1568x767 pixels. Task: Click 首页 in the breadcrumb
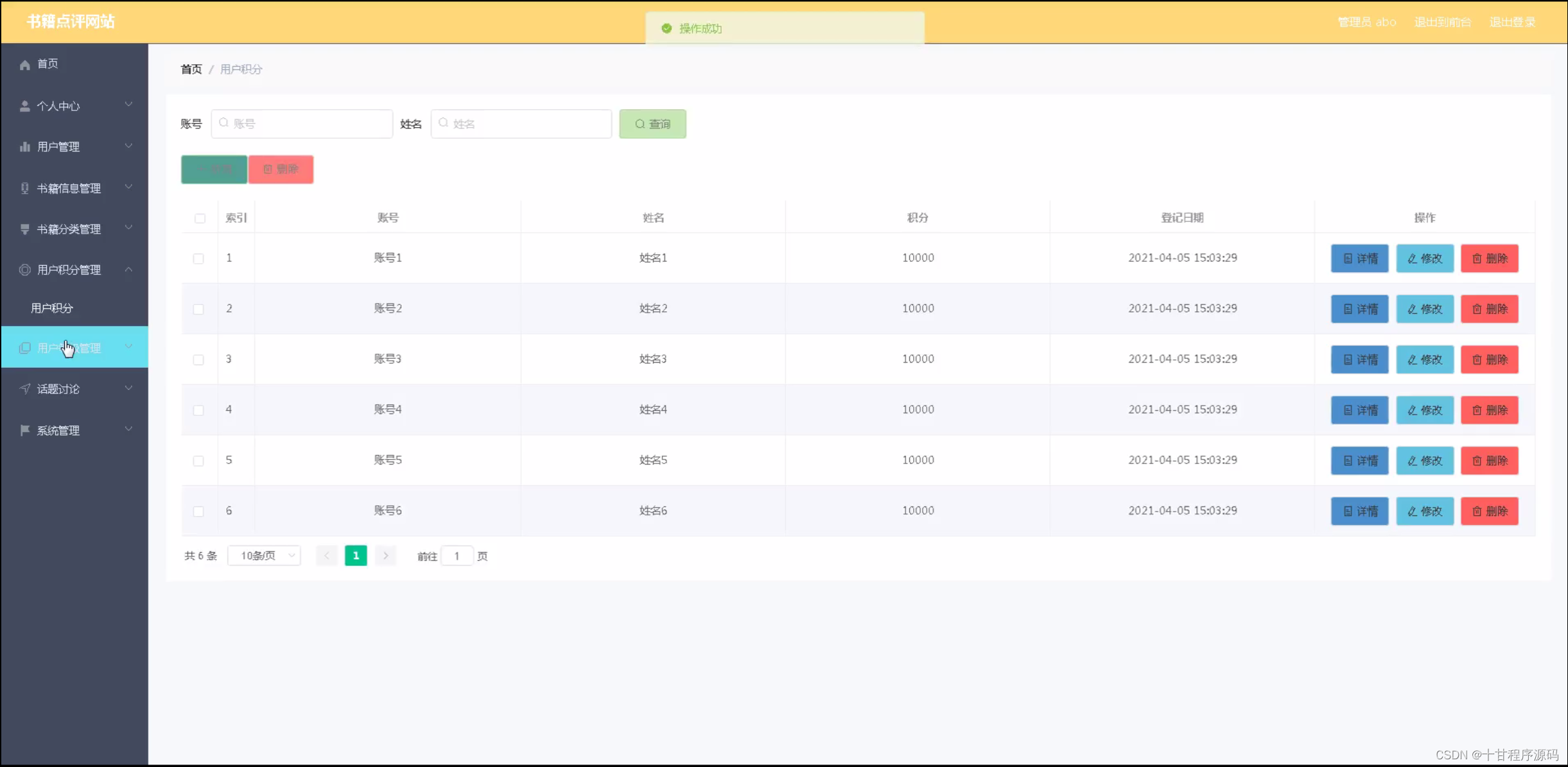(191, 69)
